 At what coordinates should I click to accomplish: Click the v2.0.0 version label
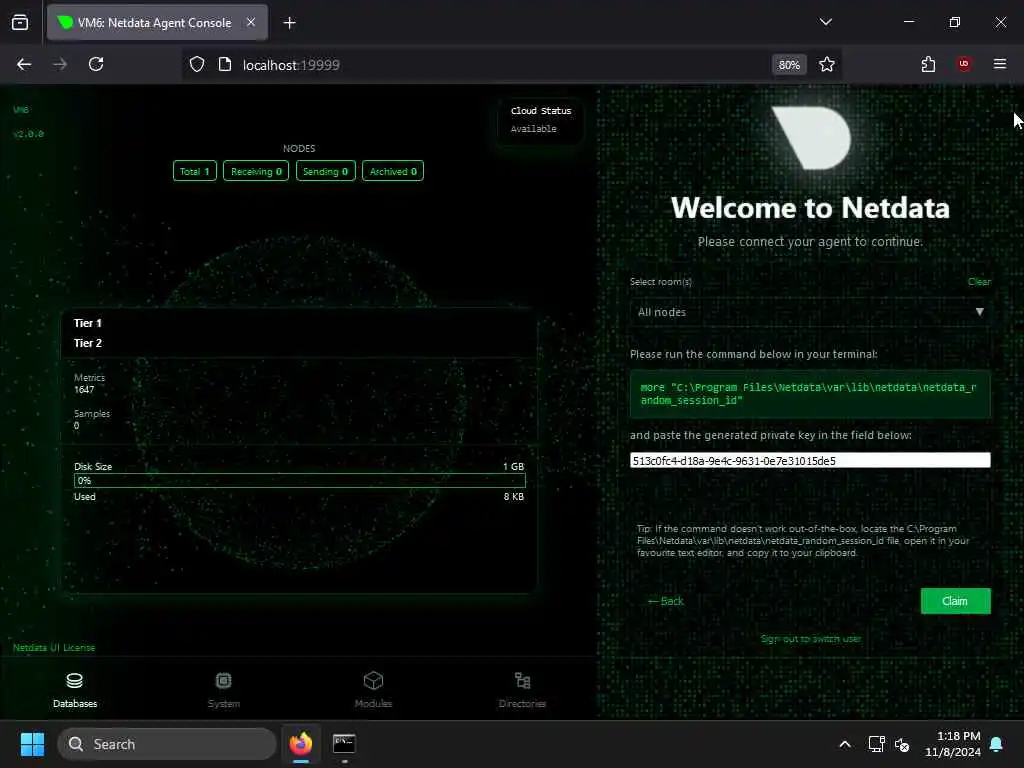pyautogui.click(x=28, y=134)
